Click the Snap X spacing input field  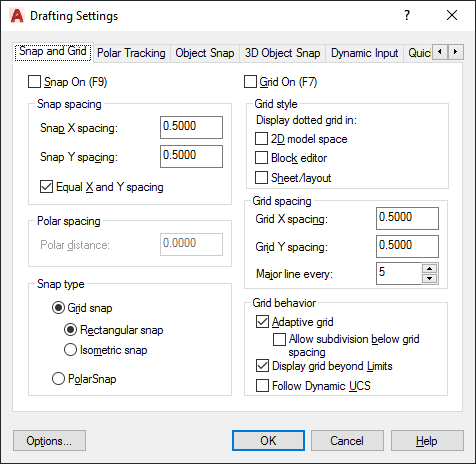coord(191,127)
